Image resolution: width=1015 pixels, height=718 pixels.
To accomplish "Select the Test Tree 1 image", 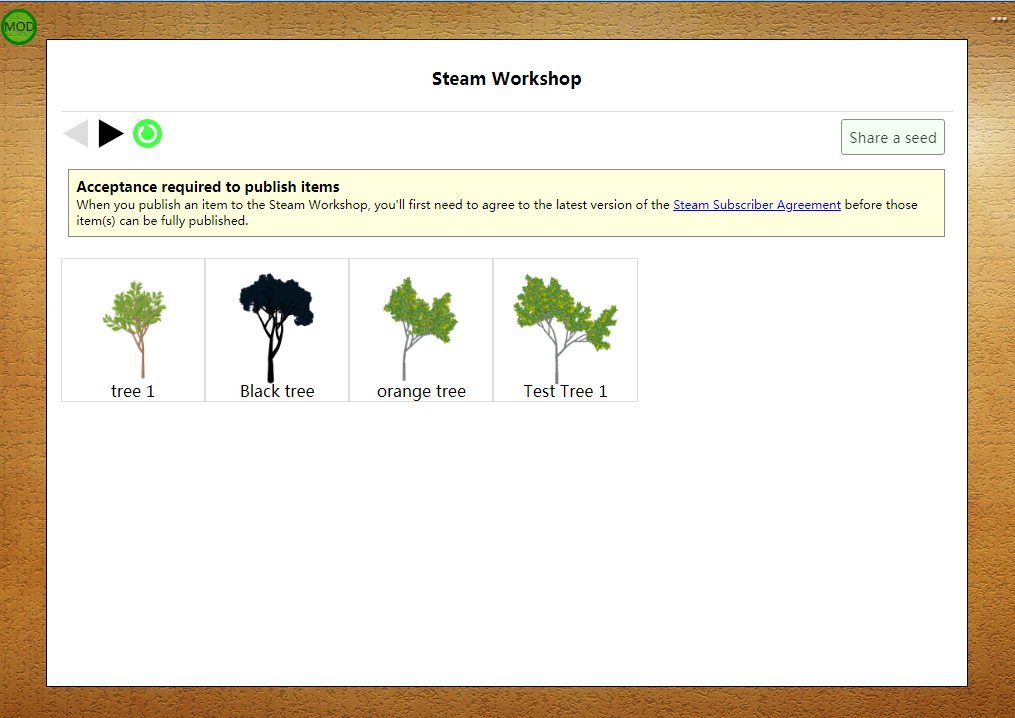I will [x=565, y=328].
